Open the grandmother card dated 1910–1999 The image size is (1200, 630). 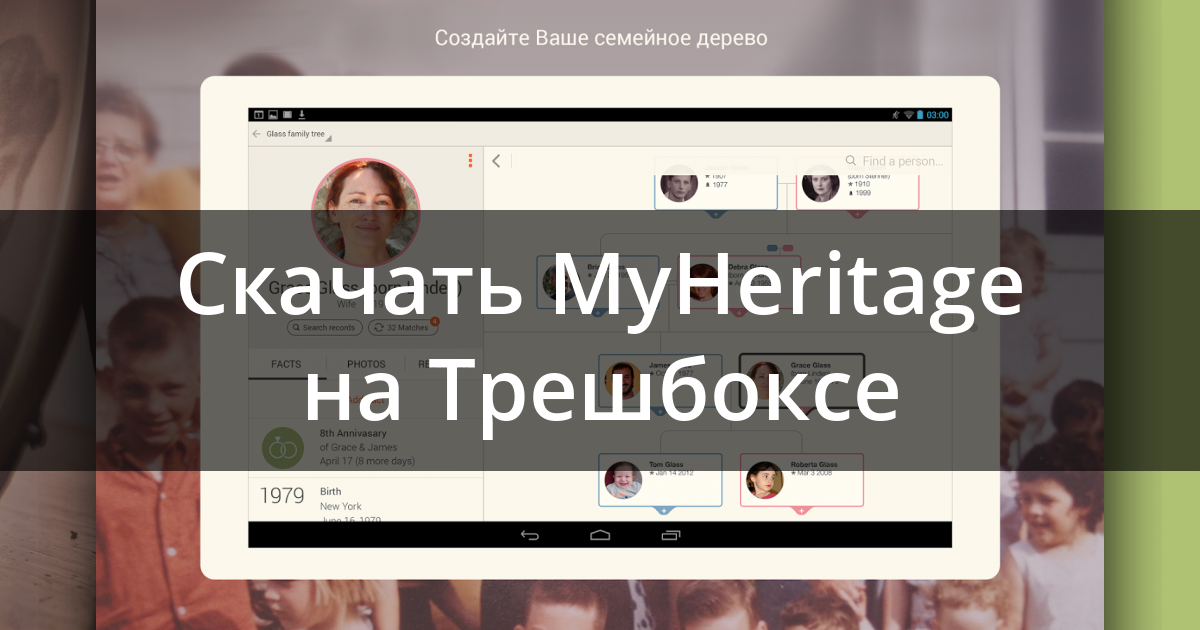(857, 184)
